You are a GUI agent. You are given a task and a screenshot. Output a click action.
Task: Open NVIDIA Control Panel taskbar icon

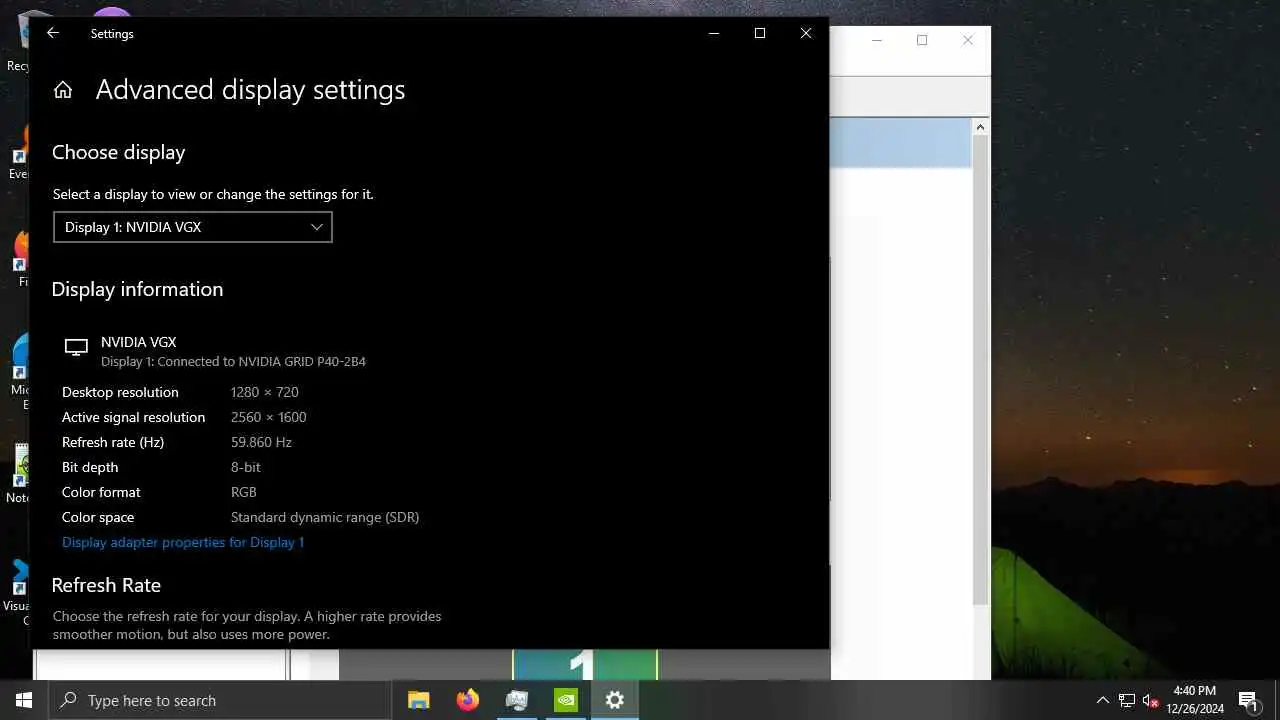coord(566,700)
